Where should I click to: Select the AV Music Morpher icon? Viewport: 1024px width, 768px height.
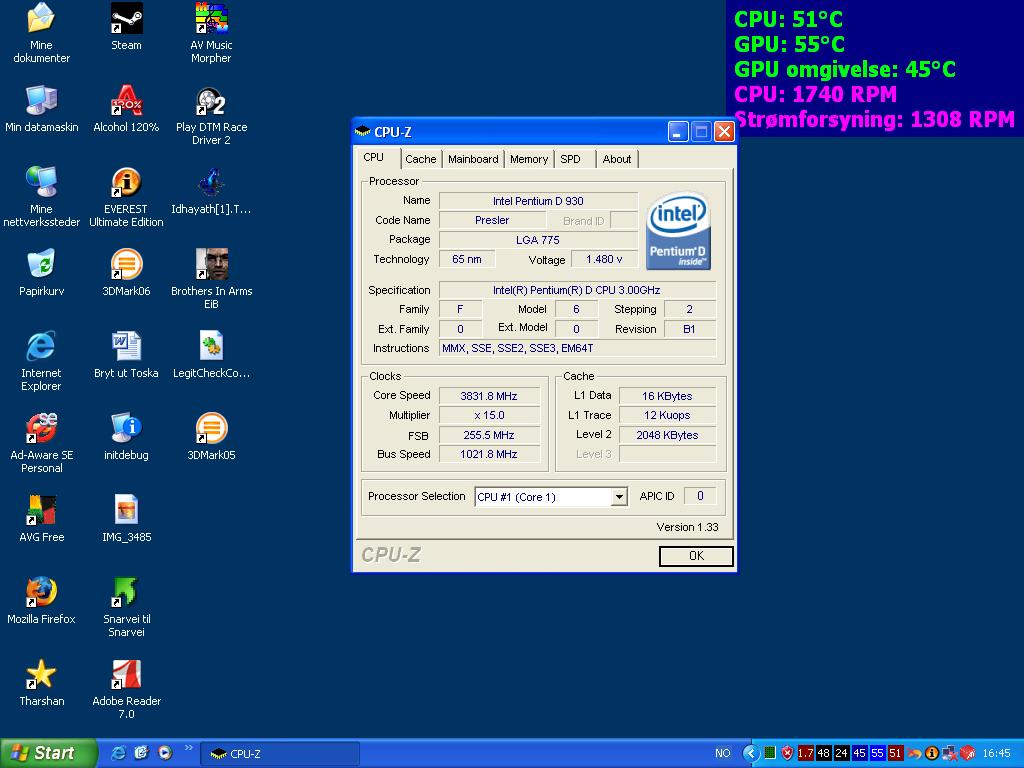coord(211,18)
